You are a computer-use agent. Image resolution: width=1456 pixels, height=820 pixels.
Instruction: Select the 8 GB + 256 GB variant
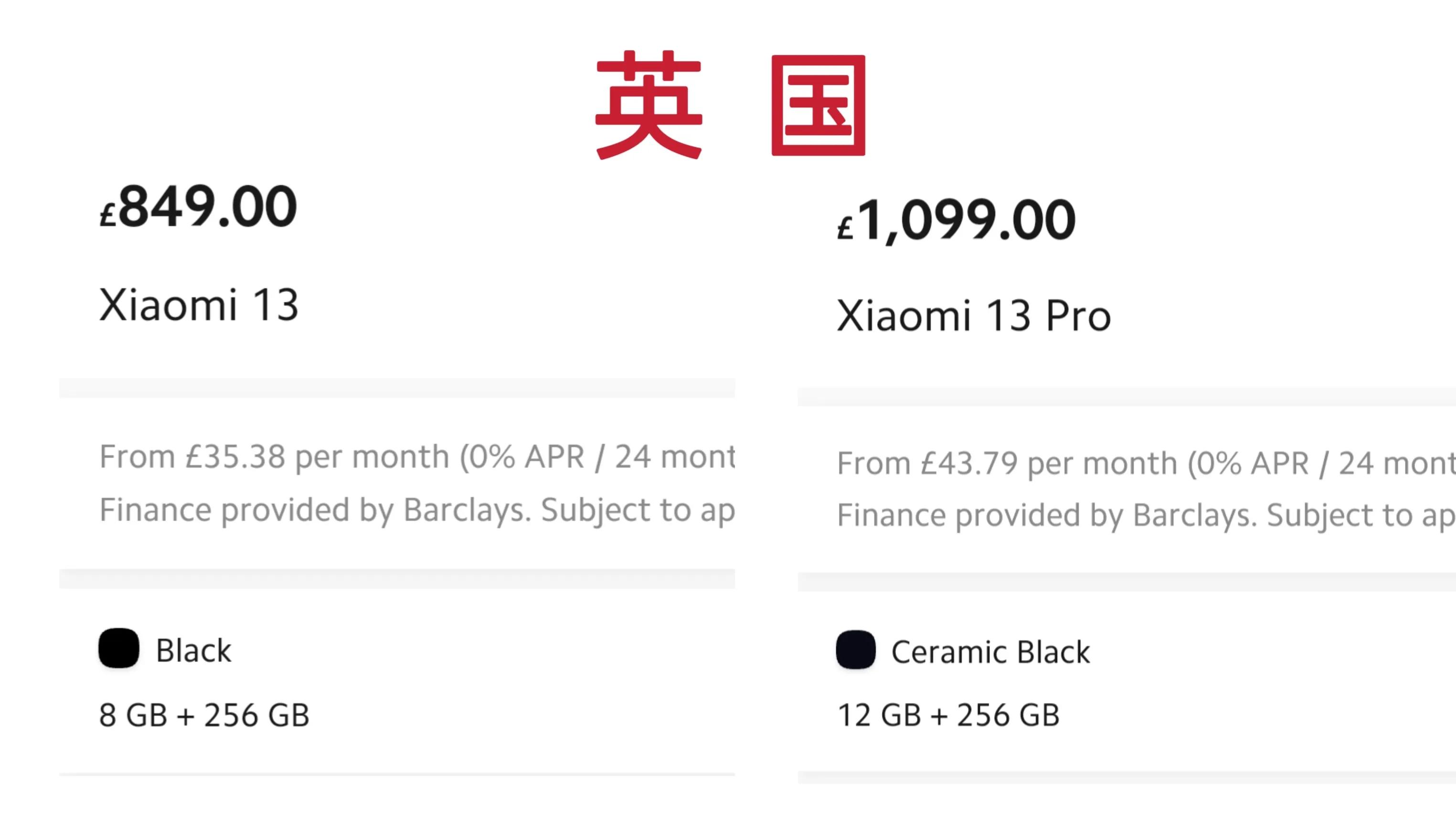[203, 715]
